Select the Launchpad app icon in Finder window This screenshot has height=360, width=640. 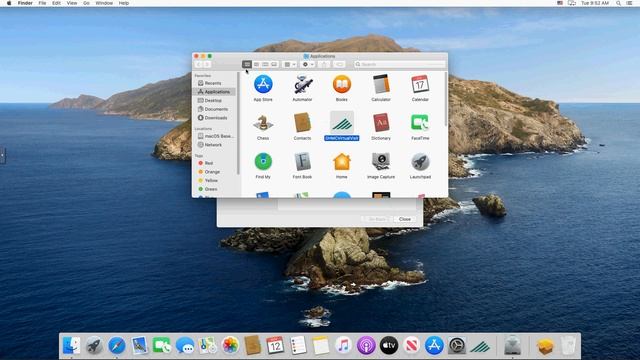(420, 162)
